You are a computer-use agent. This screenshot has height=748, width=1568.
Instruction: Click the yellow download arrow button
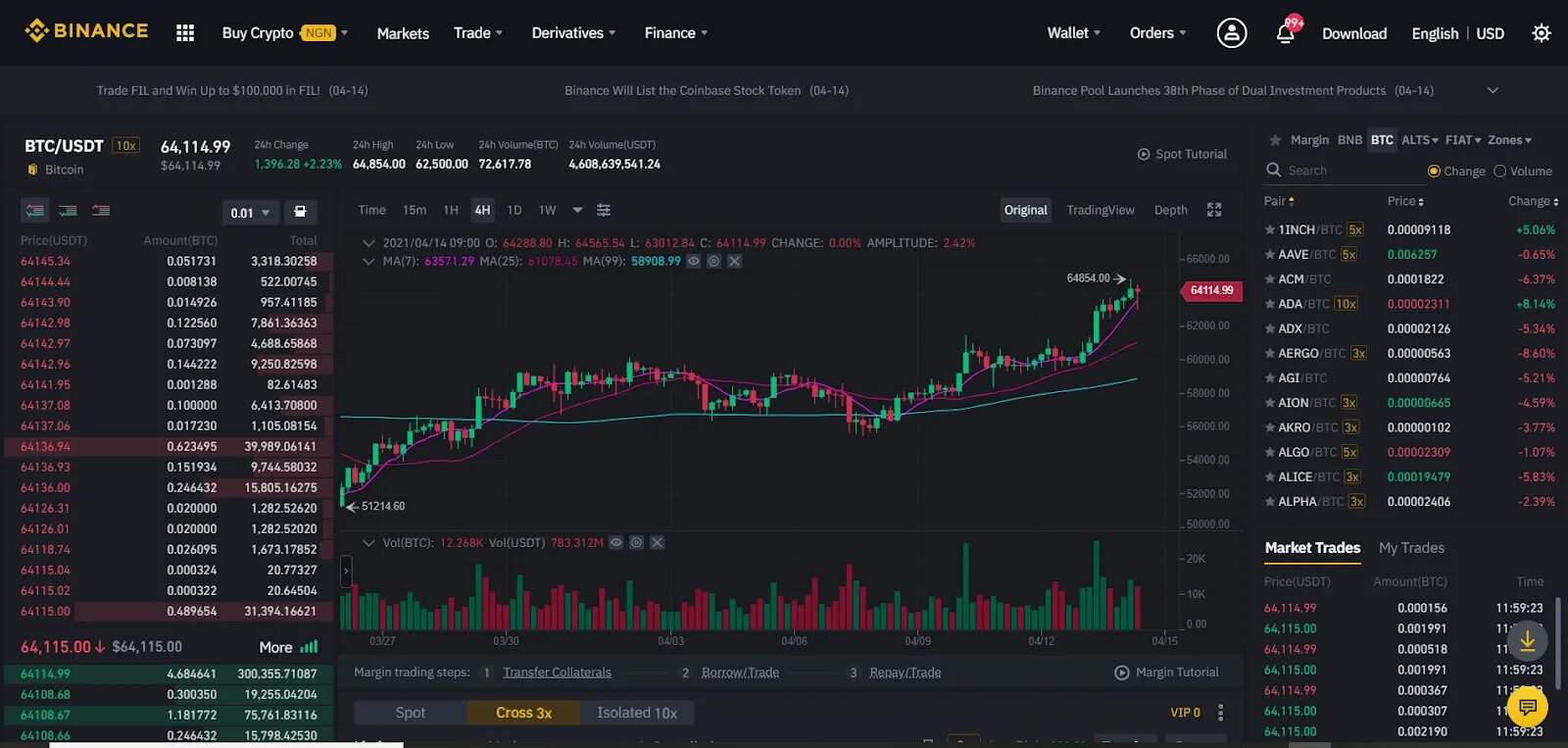click(x=1528, y=642)
